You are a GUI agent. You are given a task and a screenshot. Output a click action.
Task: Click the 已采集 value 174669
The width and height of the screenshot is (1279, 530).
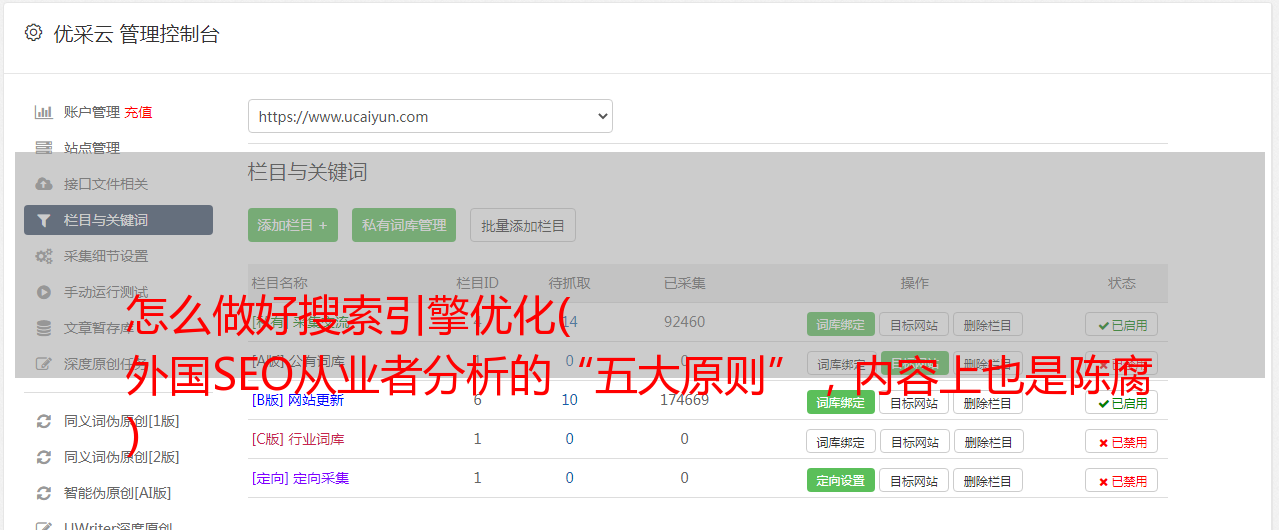(x=684, y=400)
